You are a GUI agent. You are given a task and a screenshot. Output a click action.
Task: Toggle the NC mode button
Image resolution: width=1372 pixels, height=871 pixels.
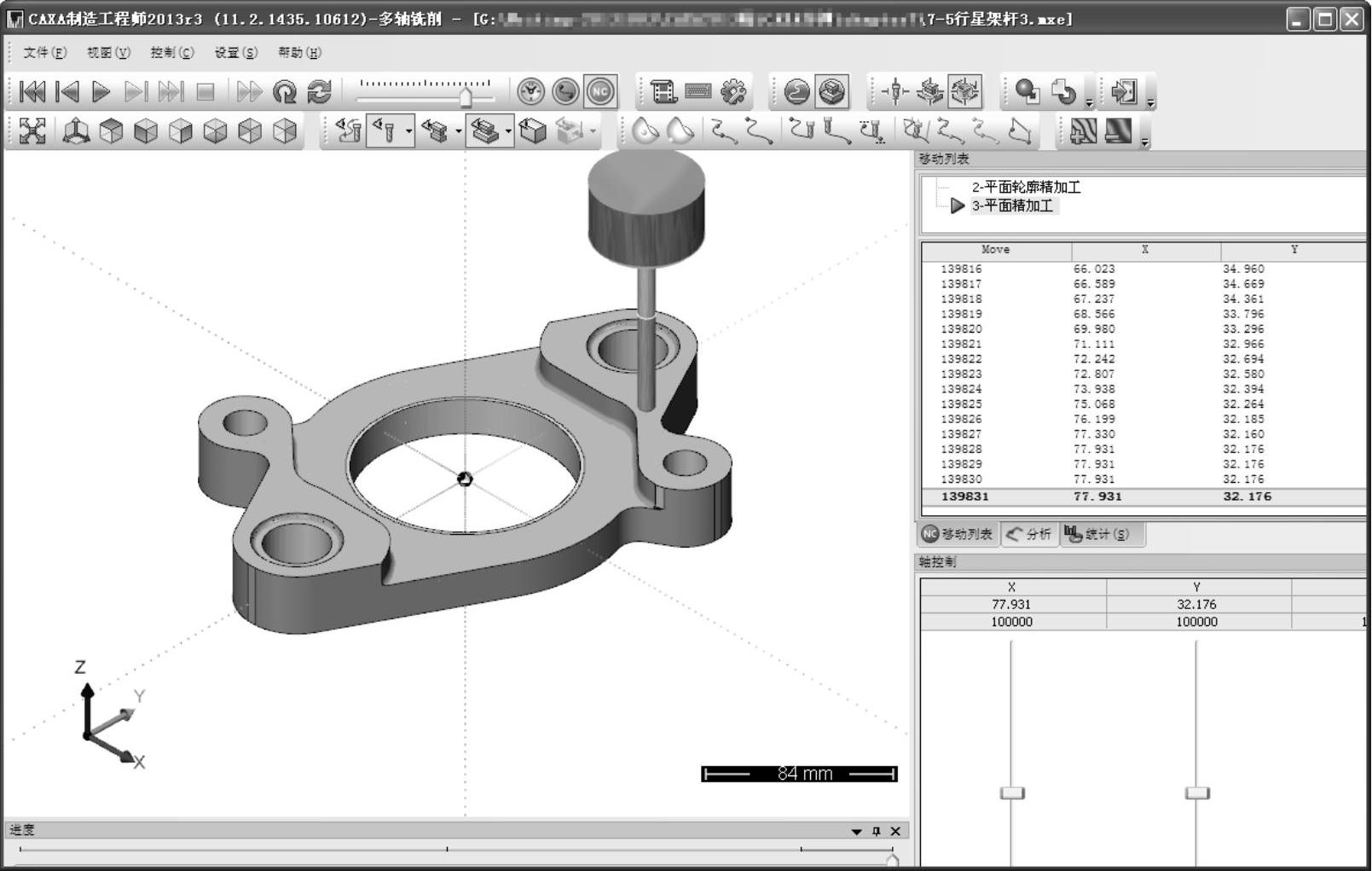pos(600,92)
